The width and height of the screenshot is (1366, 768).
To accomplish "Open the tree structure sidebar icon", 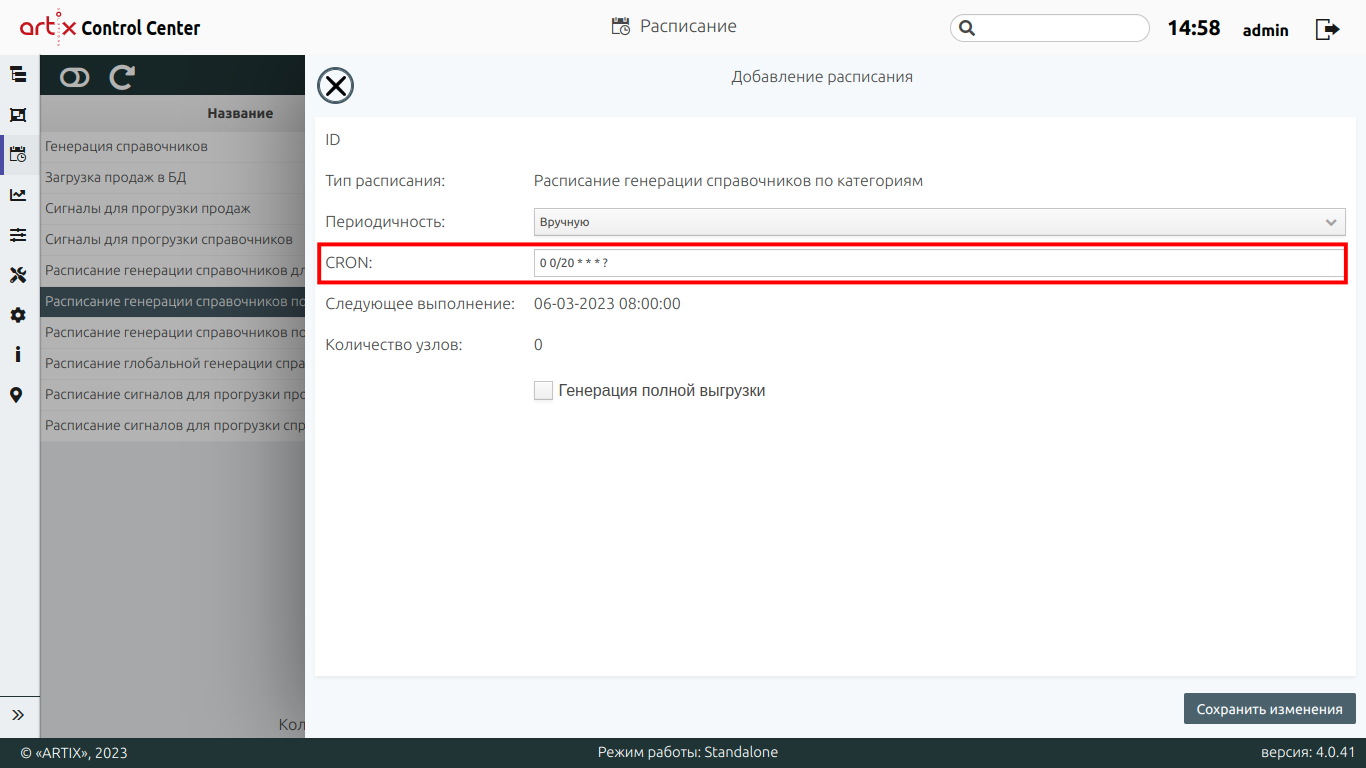I will pos(18,74).
